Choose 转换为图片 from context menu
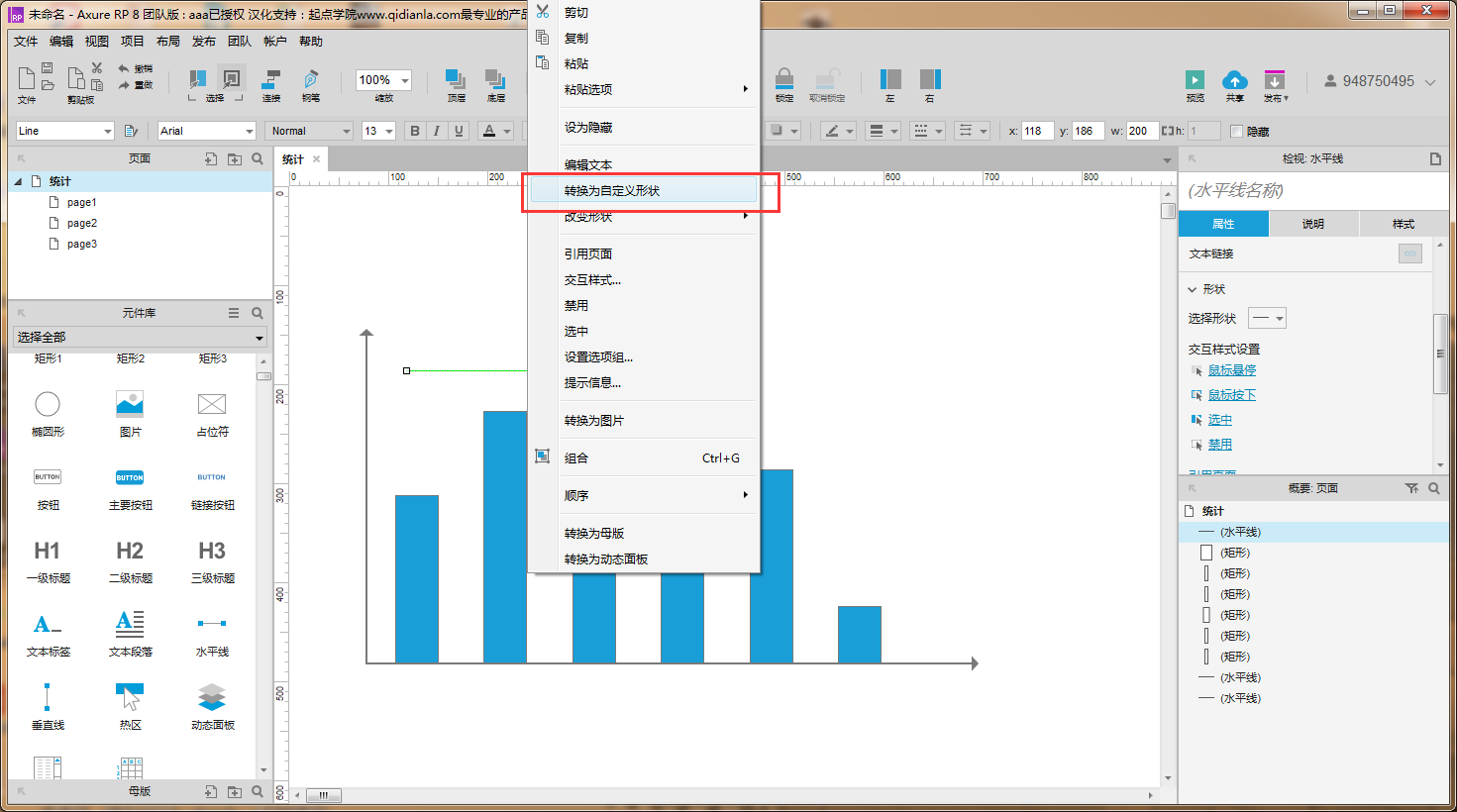 [x=644, y=421]
